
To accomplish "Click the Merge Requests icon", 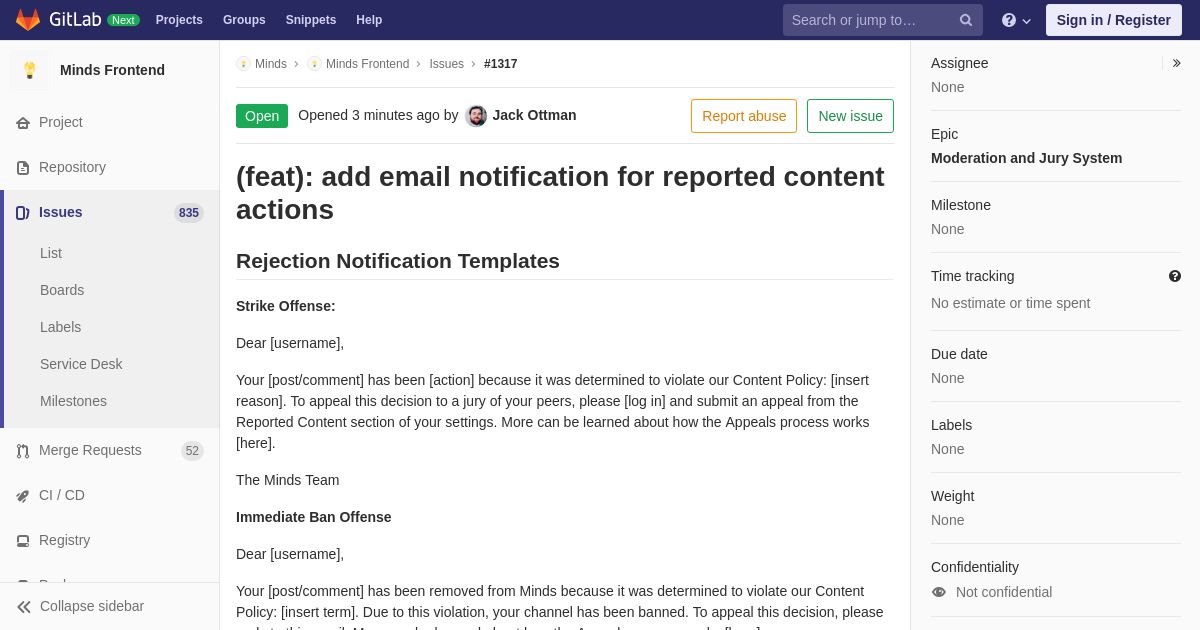I will [x=23, y=451].
